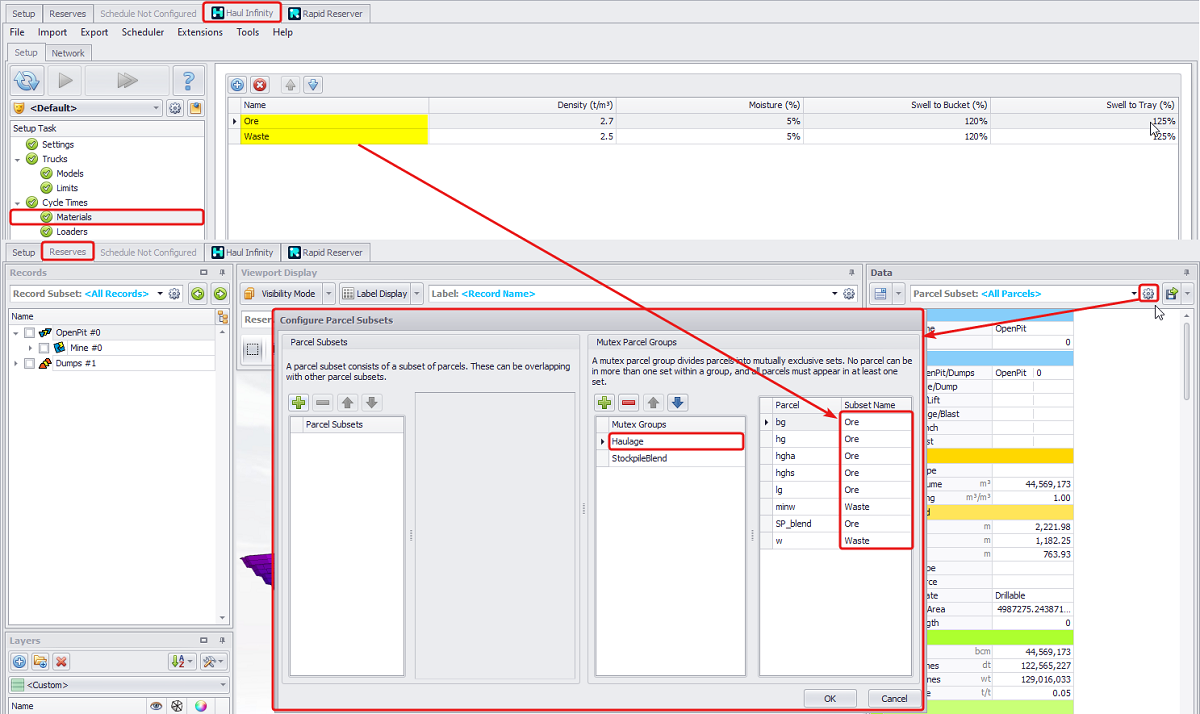1200x714 pixels.
Task: Open the layer sort order dropdown
Action: 181,661
